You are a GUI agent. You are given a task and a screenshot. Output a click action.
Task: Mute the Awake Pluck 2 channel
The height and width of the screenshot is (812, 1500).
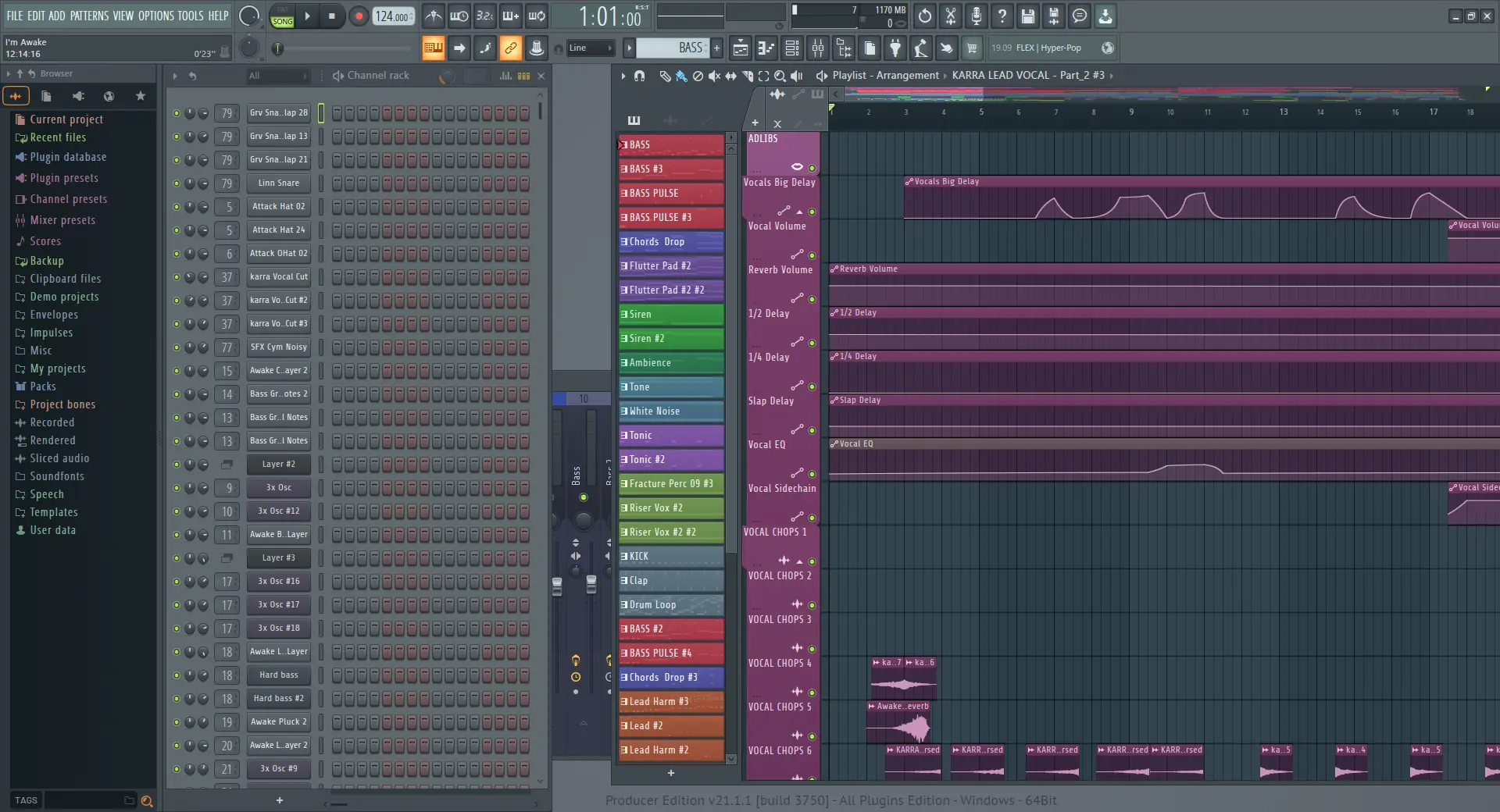(x=177, y=722)
